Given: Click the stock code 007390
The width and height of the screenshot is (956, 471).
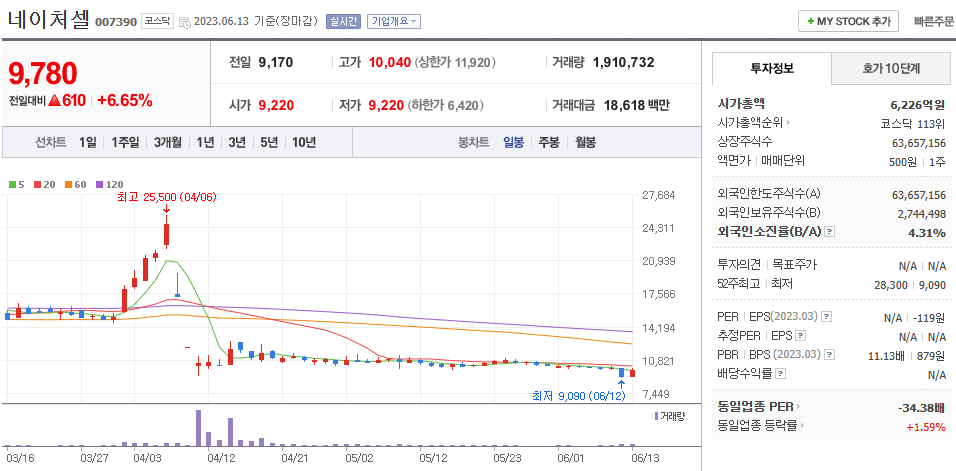Looking at the screenshot, I should point(116,23).
